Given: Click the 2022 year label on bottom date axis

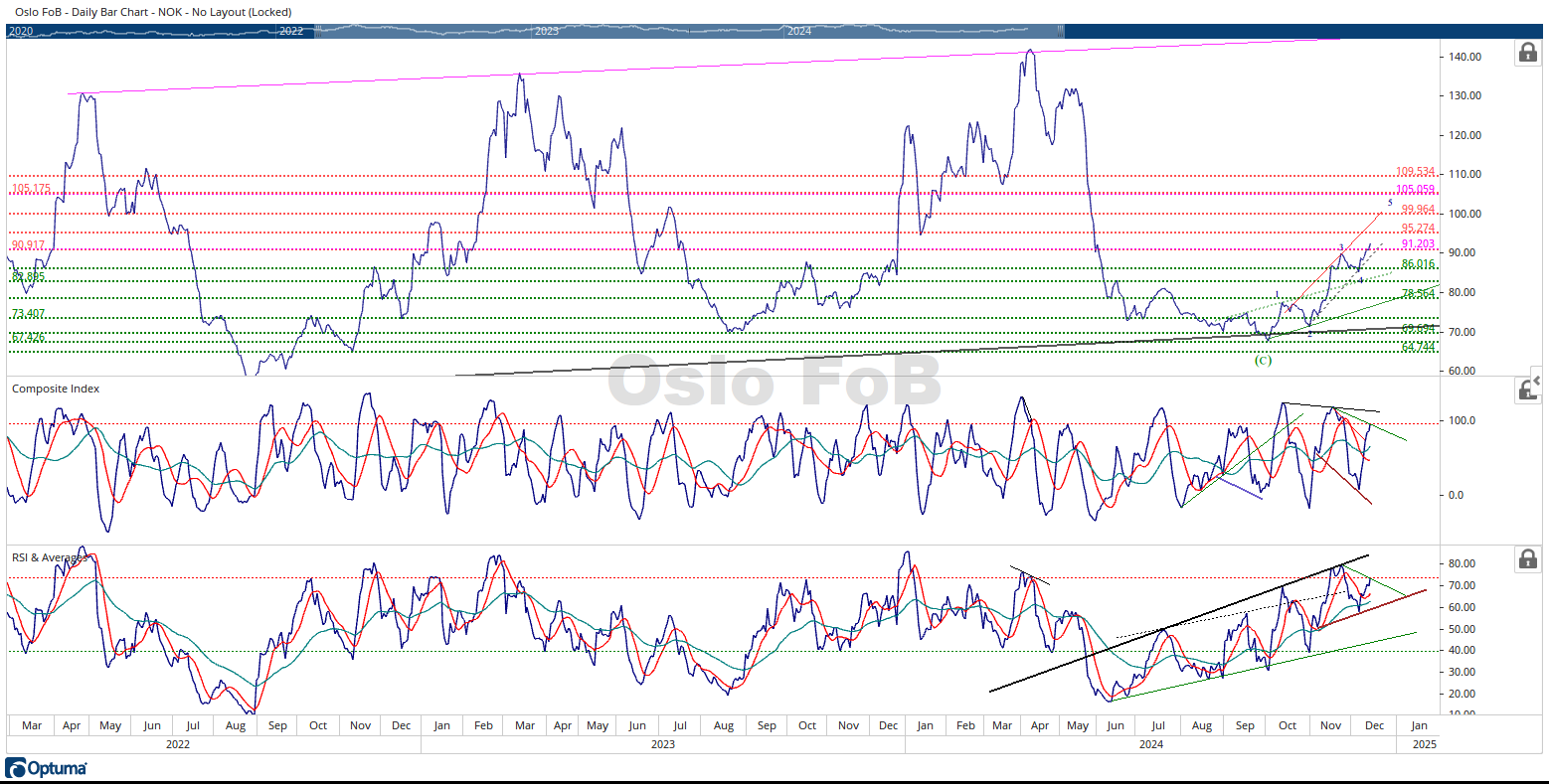Looking at the screenshot, I should (x=178, y=743).
